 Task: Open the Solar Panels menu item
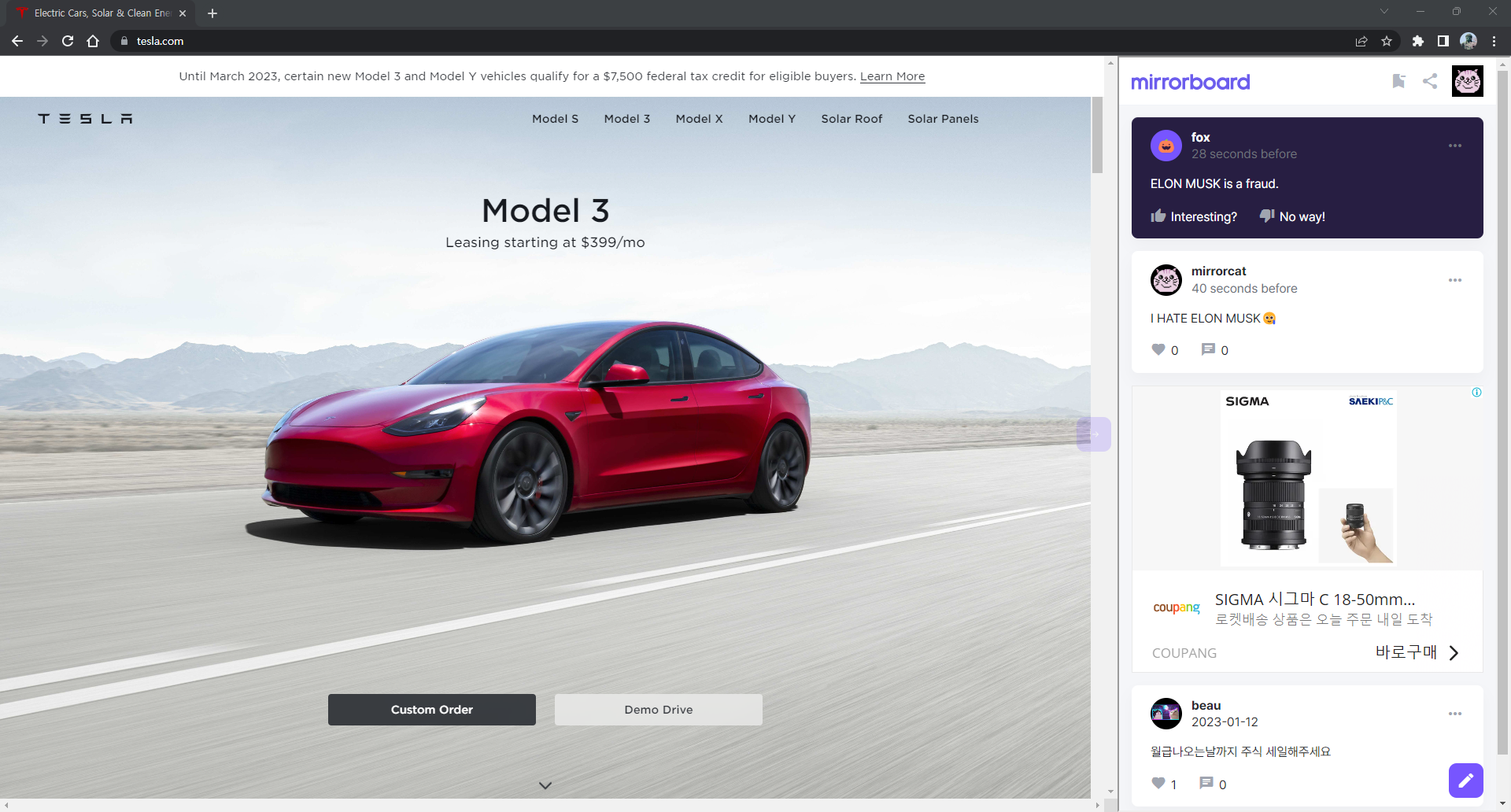(x=943, y=119)
